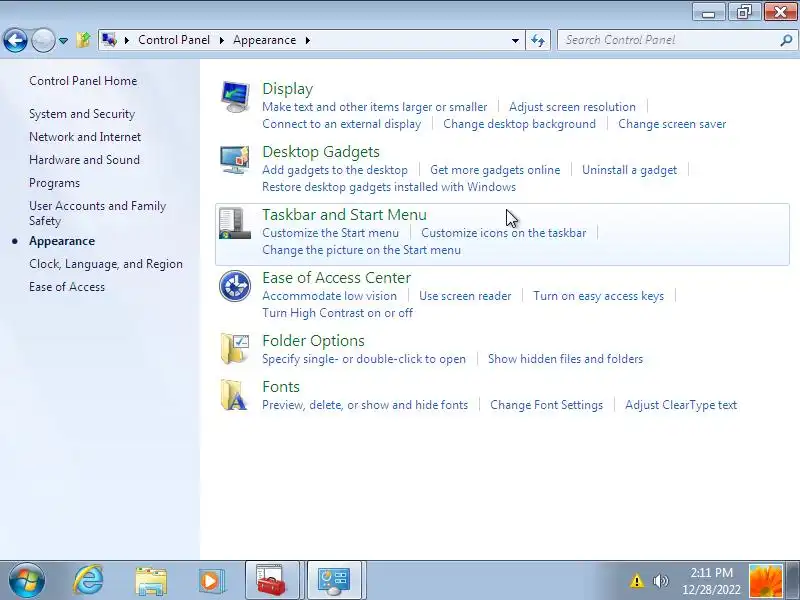Open the address bar history dropdown
The width and height of the screenshot is (800, 600).
(515, 40)
